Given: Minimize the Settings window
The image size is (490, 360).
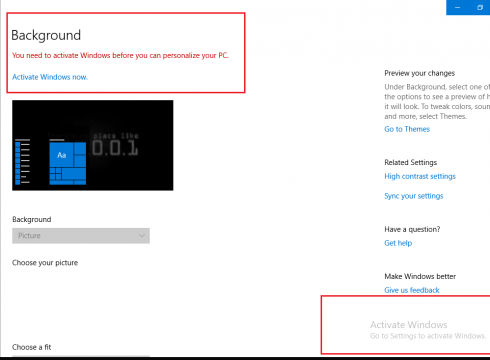Looking at the screenshot, I should (457, 7).
